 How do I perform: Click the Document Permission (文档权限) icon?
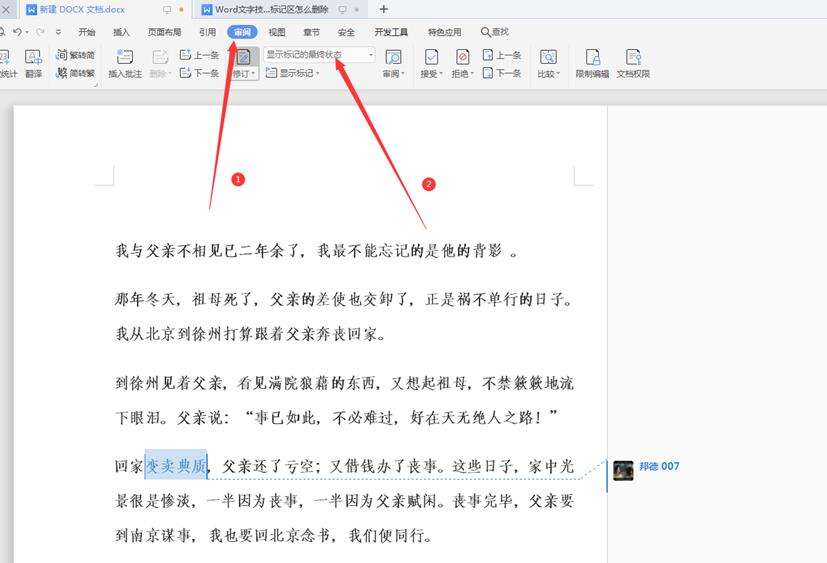(x=633, y=57)
